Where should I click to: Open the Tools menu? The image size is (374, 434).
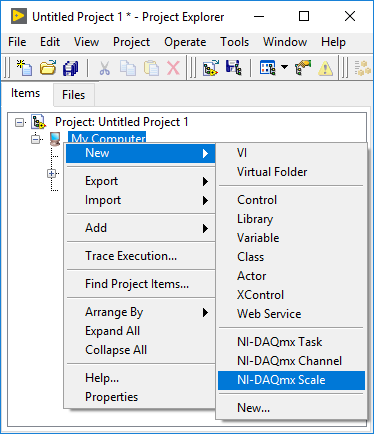[234, 42]
